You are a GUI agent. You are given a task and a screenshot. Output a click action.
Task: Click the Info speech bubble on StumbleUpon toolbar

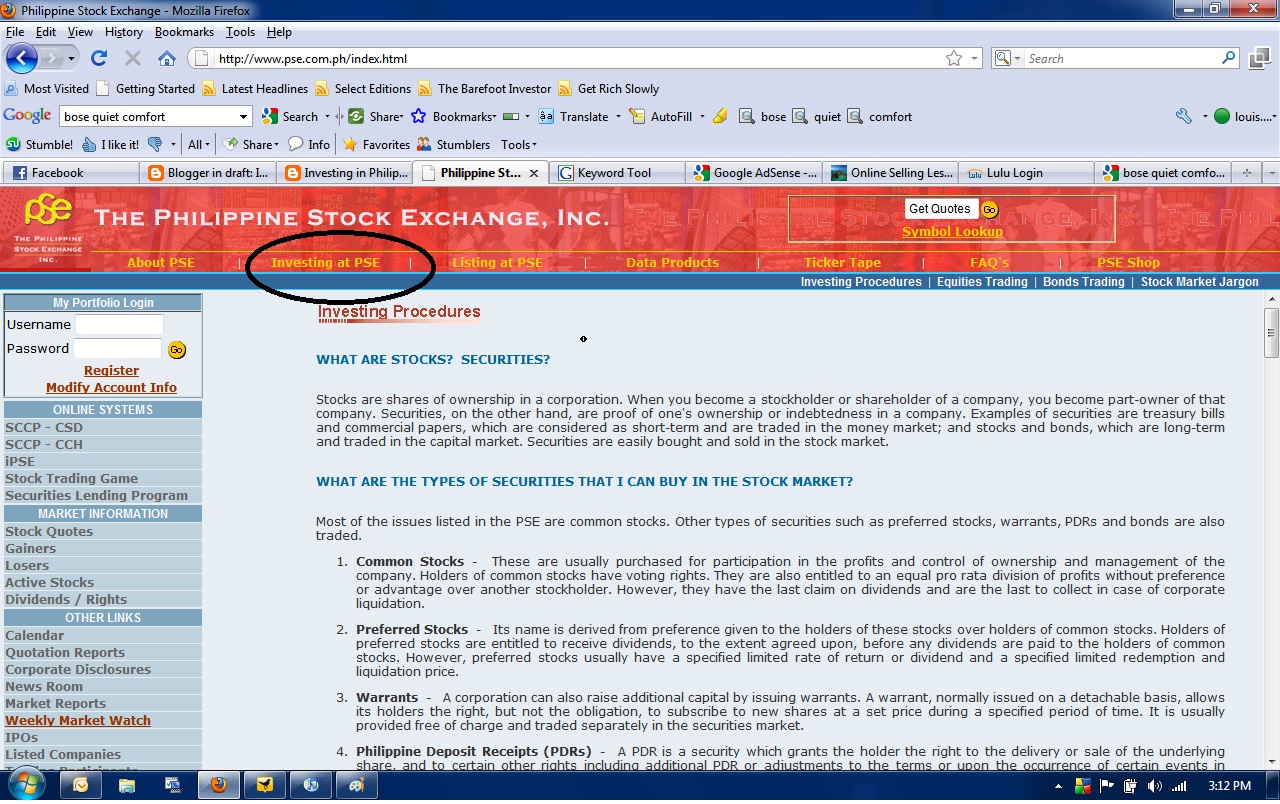[297, 145]
